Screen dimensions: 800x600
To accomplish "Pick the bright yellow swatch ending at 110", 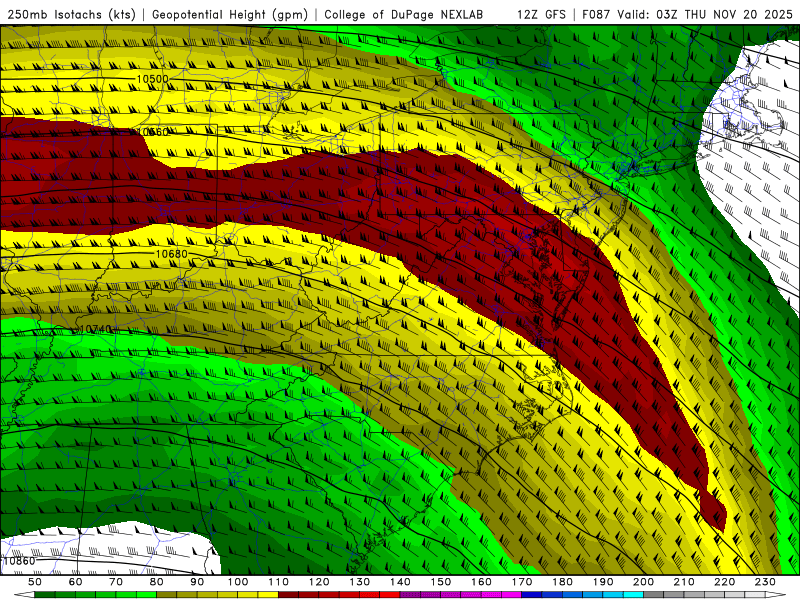I will 268,595.
